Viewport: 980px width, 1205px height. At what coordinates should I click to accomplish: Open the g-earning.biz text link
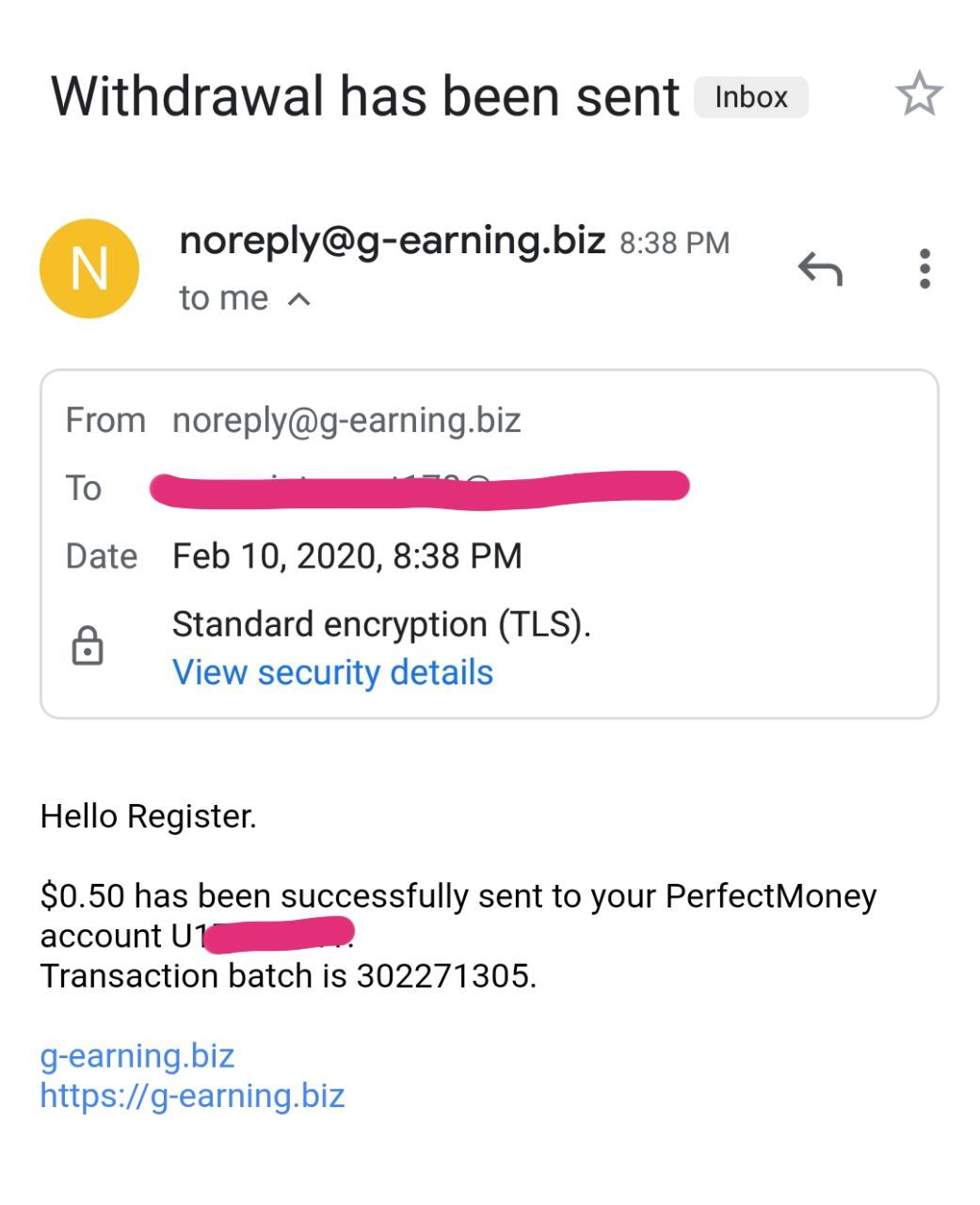point(137,1055)
